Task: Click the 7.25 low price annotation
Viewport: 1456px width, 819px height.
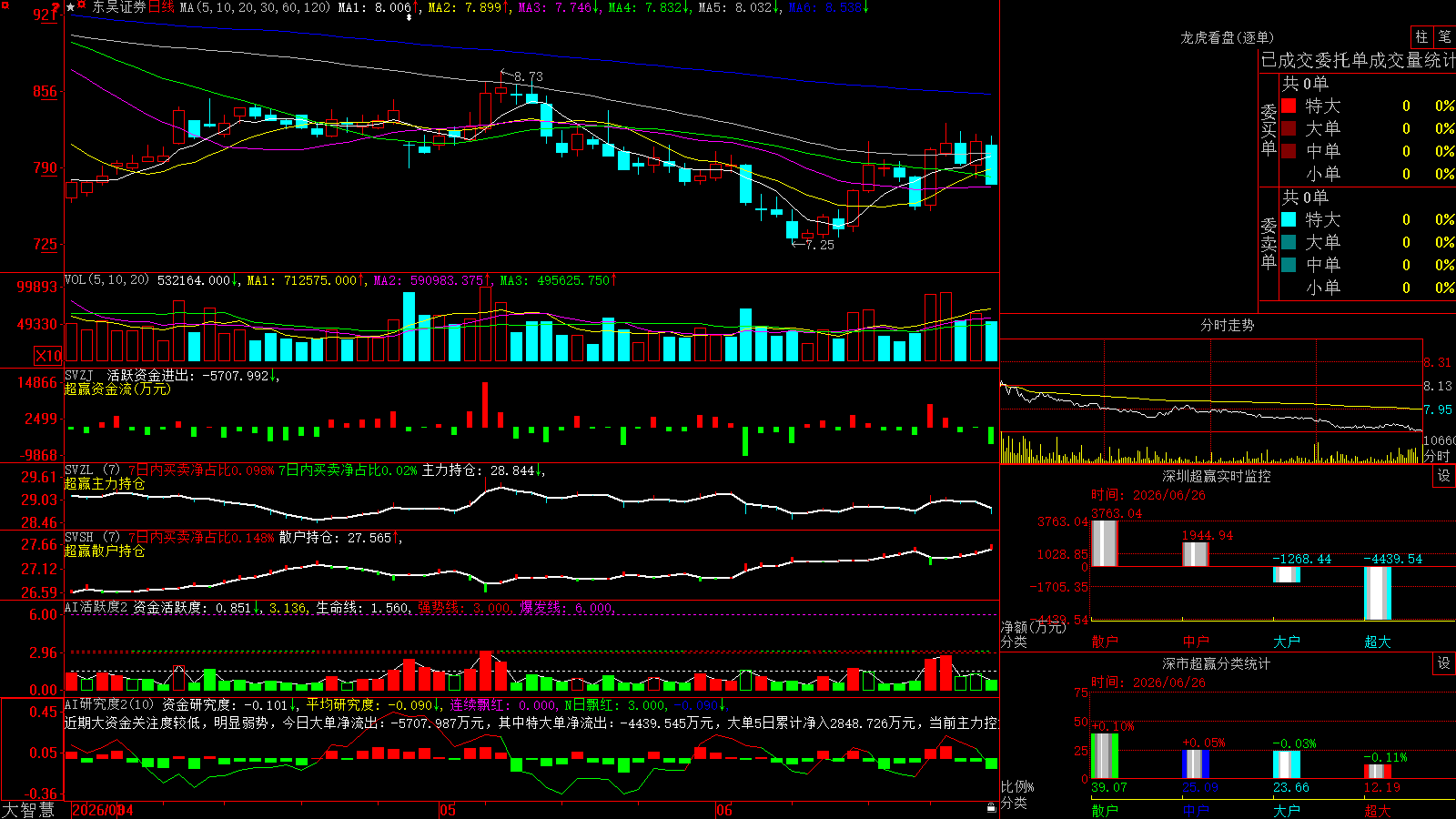Action: [x=819, y=245]
